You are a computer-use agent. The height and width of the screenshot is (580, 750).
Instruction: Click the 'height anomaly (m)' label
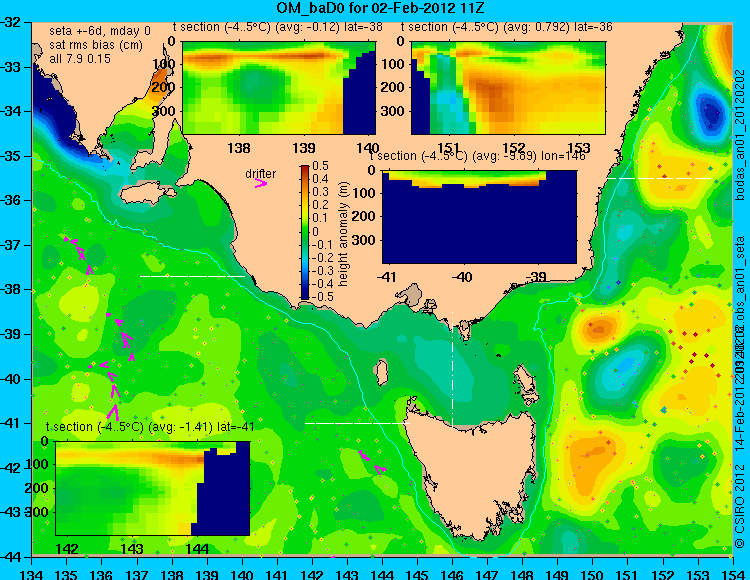[343, 234]
